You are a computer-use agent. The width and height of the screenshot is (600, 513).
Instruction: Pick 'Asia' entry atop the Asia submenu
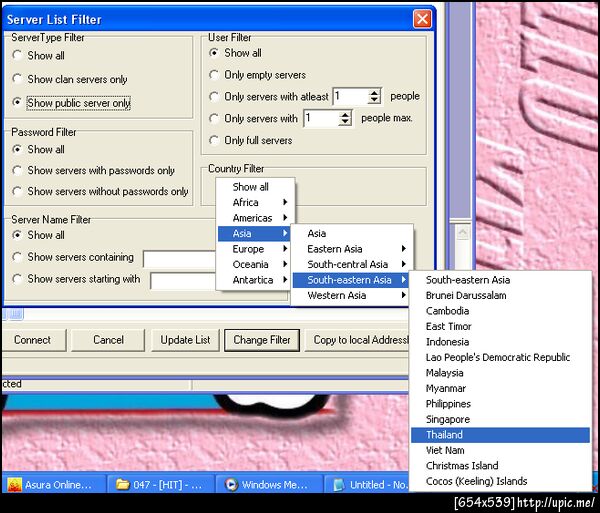[352, 233]
